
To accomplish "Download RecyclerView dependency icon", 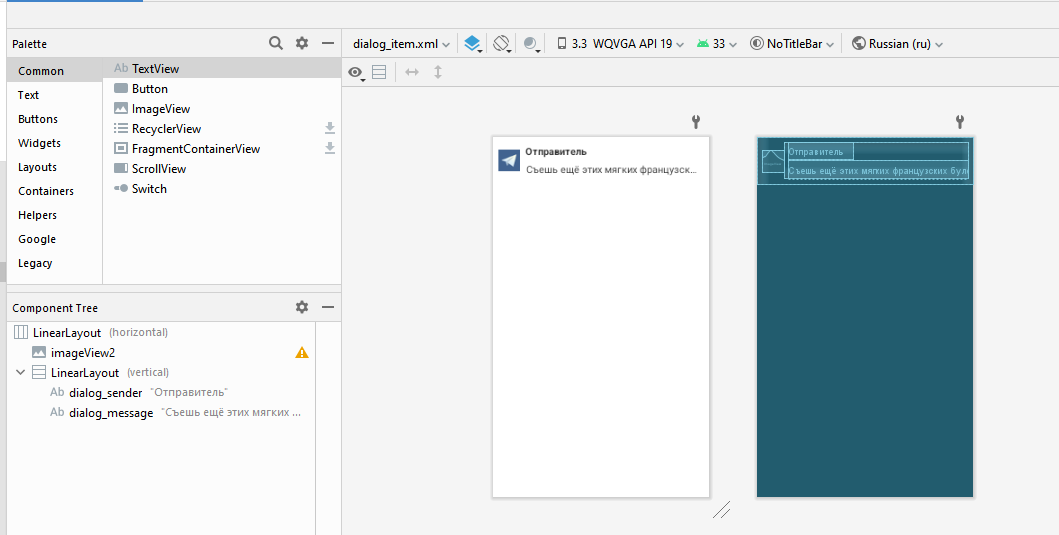I will (330, 128).
